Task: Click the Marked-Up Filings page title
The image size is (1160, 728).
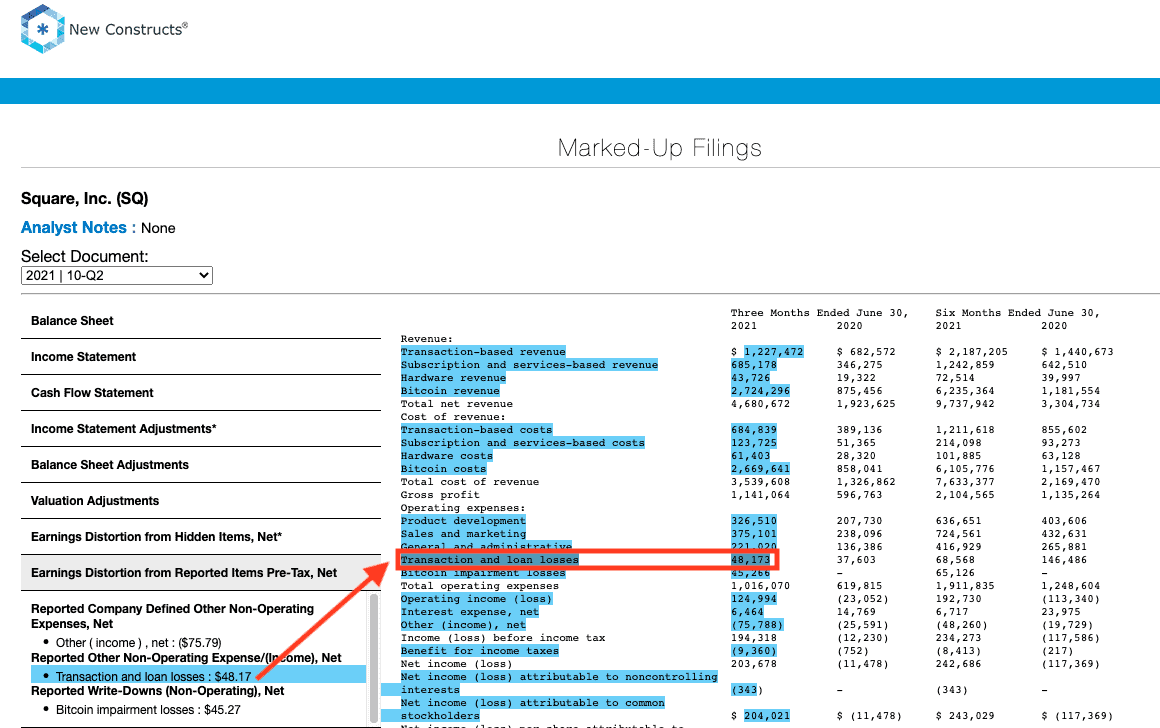Action: coord(659,148)
